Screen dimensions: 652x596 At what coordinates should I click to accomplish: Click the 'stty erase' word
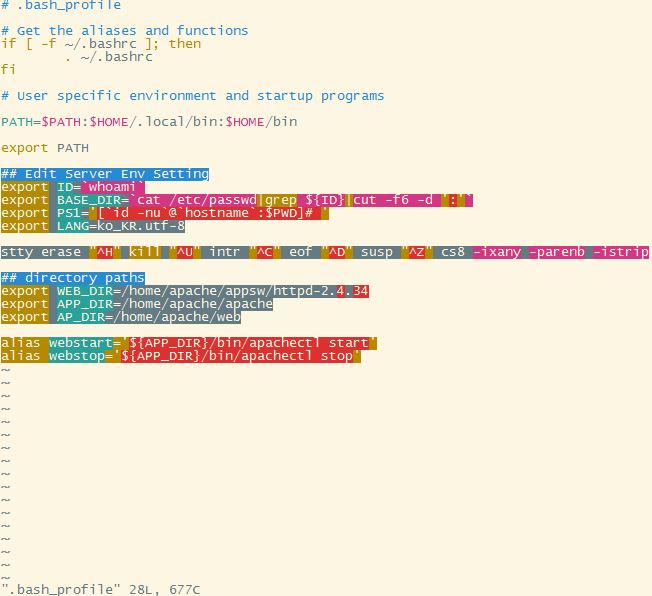[x=41, y=252]
